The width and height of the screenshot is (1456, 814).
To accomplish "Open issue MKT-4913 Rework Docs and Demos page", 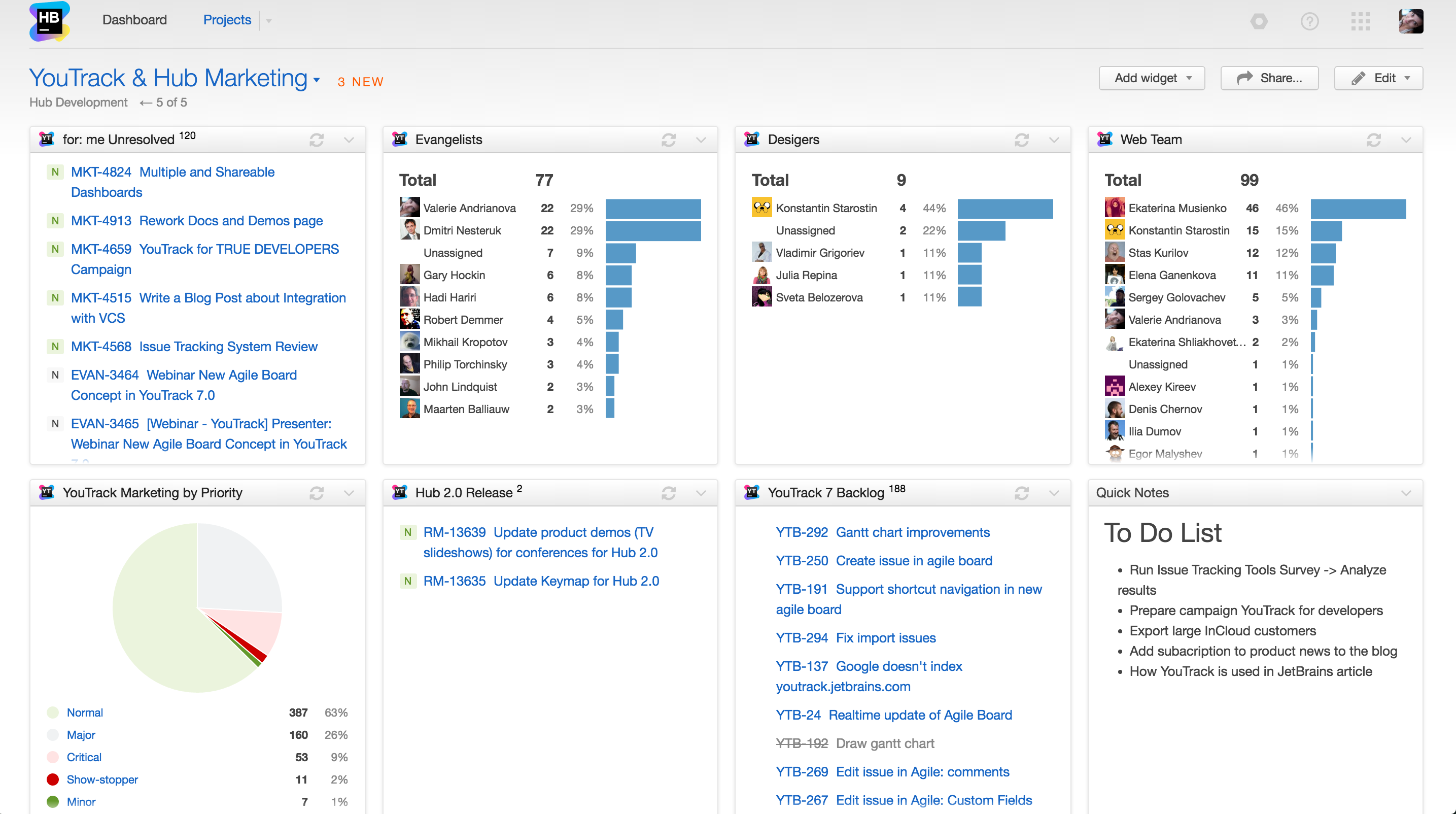I will 197,220.
